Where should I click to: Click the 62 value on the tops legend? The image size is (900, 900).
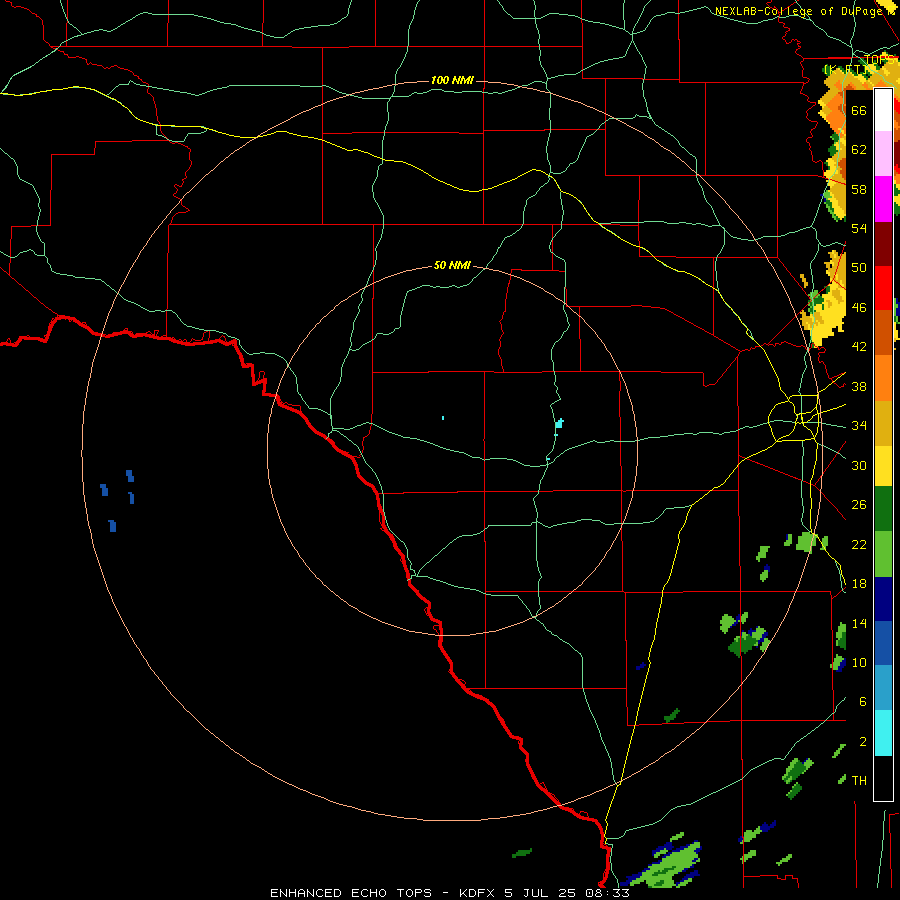[859, 150]
